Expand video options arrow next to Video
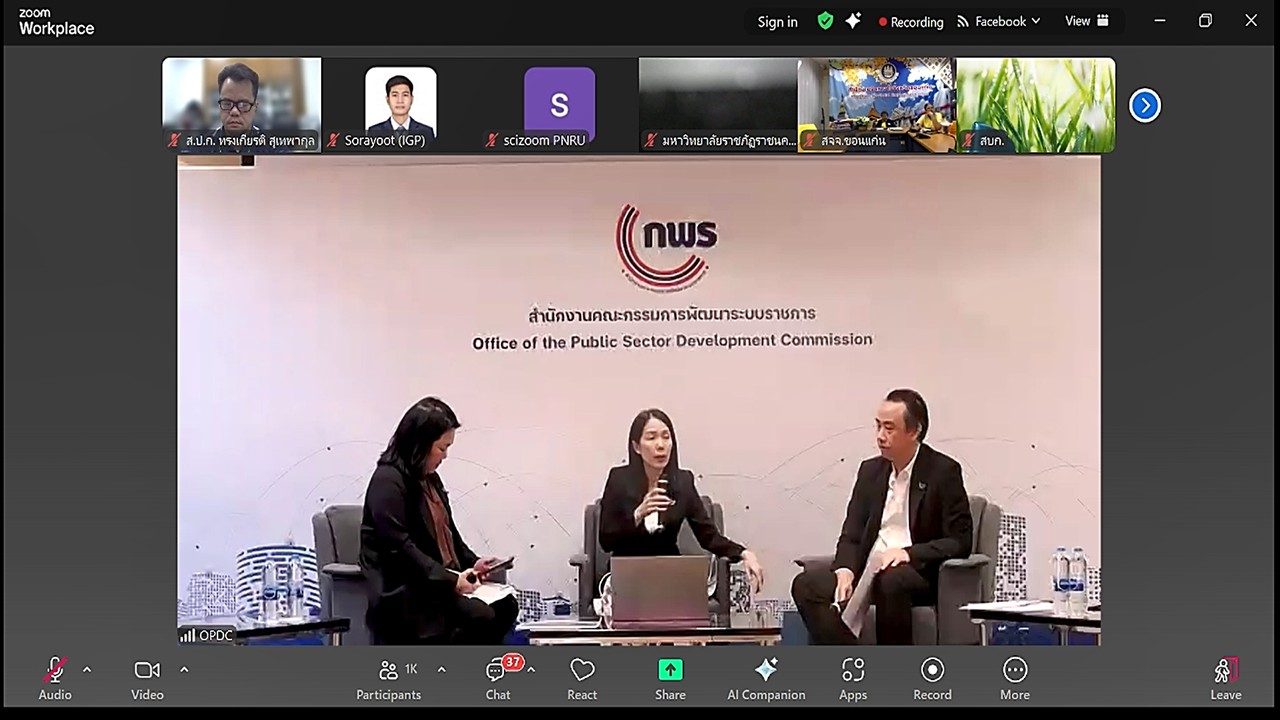The width and height of the screenshot is (1280, 720). tap(184, 670)
